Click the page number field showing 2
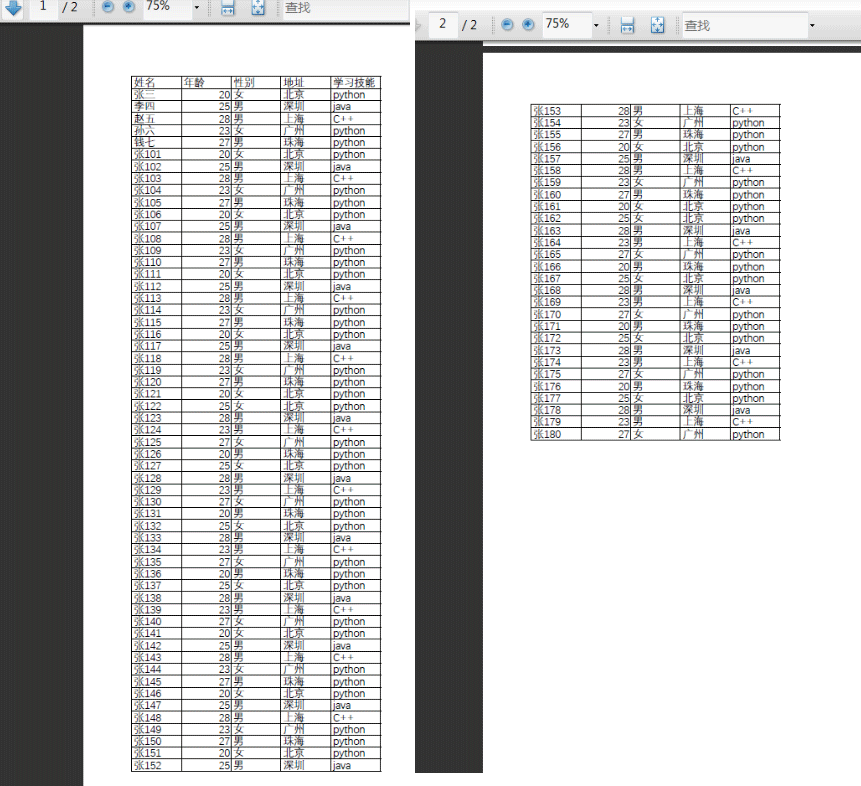The height and width of the screenshot is (786, 861). 443,24
